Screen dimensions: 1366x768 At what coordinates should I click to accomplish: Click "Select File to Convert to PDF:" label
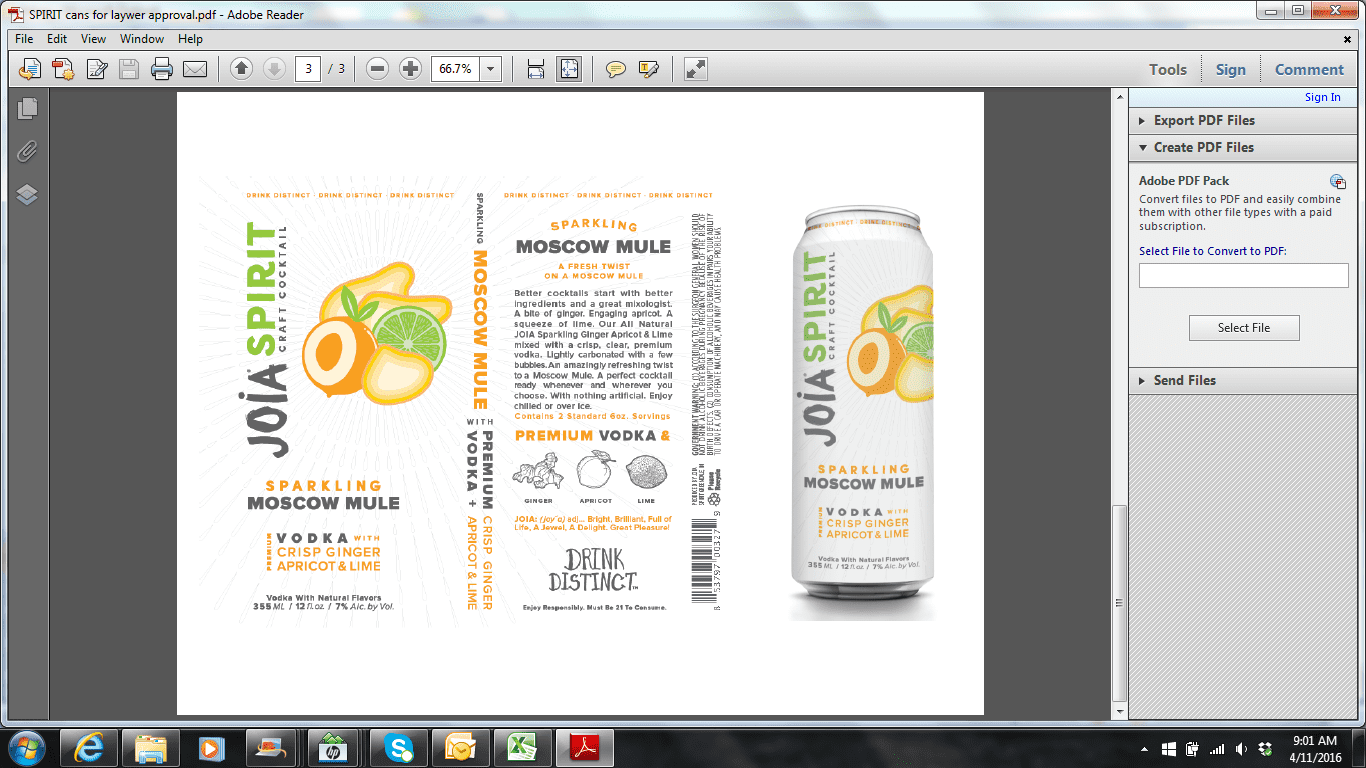point(1213,251)
